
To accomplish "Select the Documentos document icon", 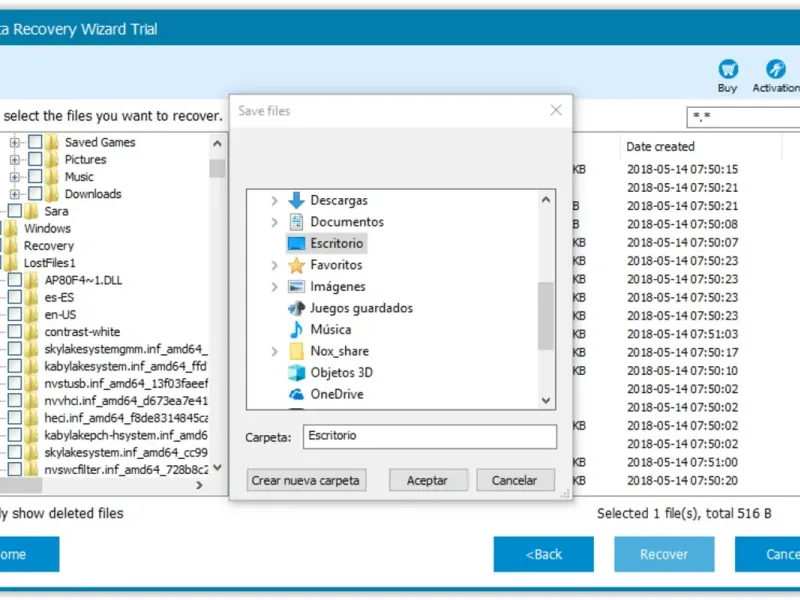I will point(296,222).
